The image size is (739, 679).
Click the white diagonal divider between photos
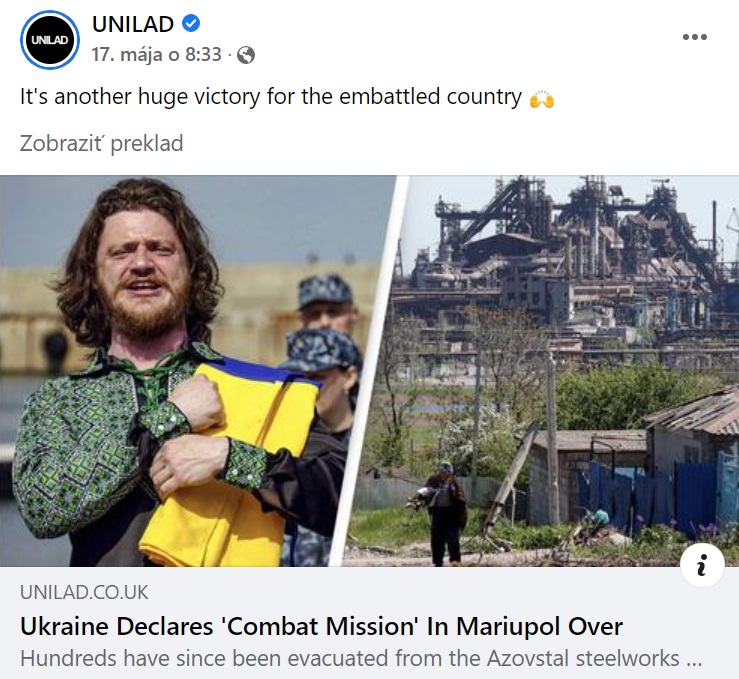tap(370, 371)
